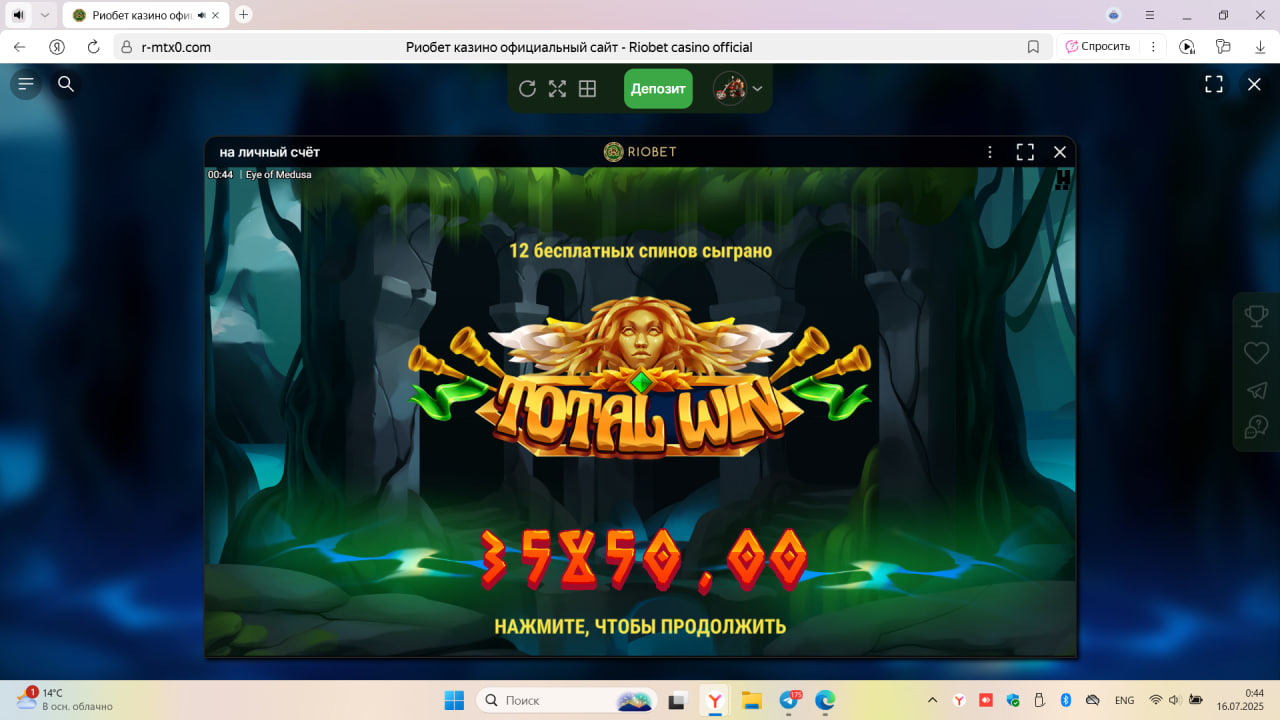This screenshot has height=720, width=1280.
Task: Switch to the Riobet casino browser tab
Action: coord(140,15)
